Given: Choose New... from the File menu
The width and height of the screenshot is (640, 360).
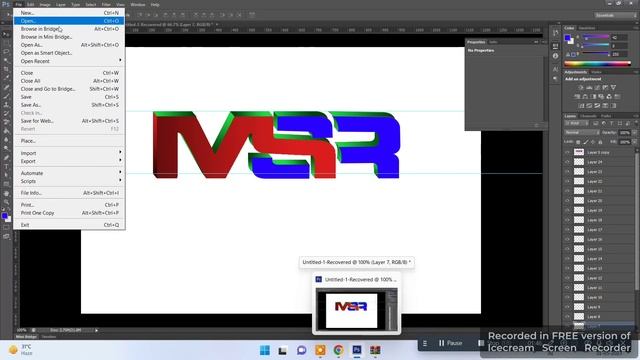Looking at the screenshot, I should pyautogui.click(x=69, y=13).
